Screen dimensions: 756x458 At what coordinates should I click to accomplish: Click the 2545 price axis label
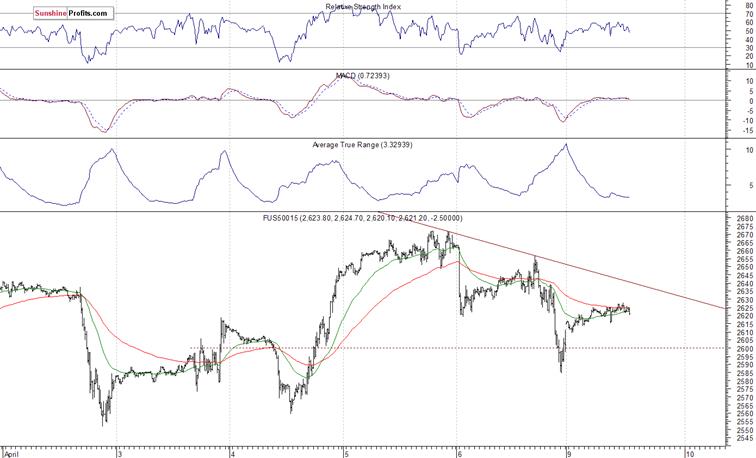(x=744, y=438)
